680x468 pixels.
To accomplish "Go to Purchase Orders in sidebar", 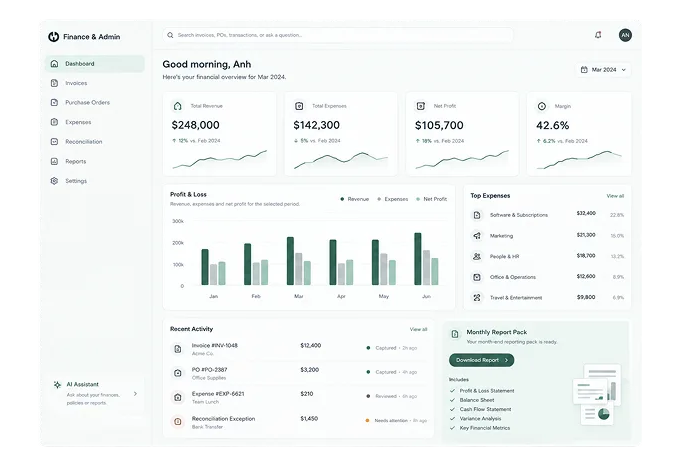I will [x=95, y=102].
